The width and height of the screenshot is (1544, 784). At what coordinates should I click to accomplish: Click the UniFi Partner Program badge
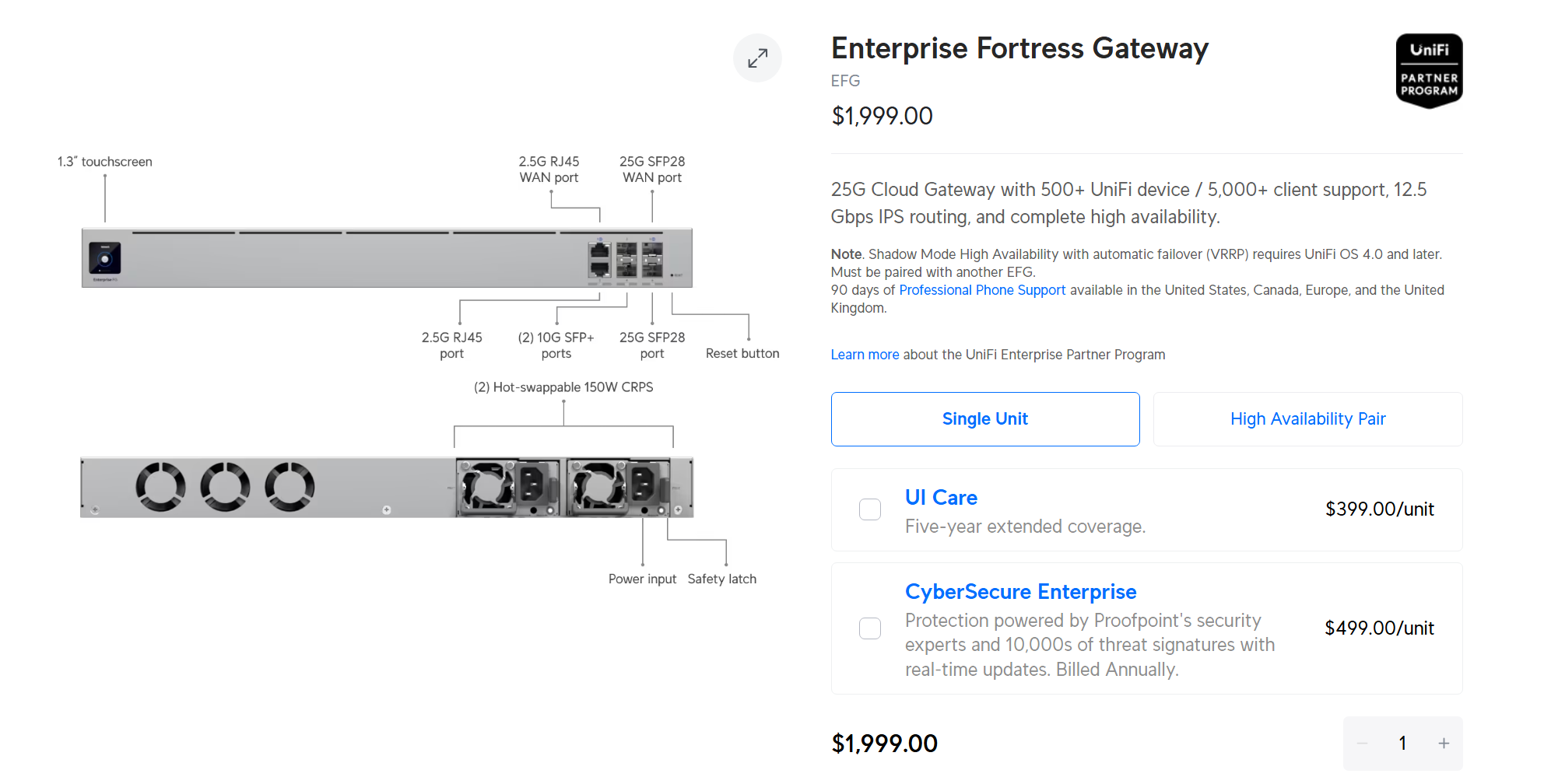tap(1429, 70)
